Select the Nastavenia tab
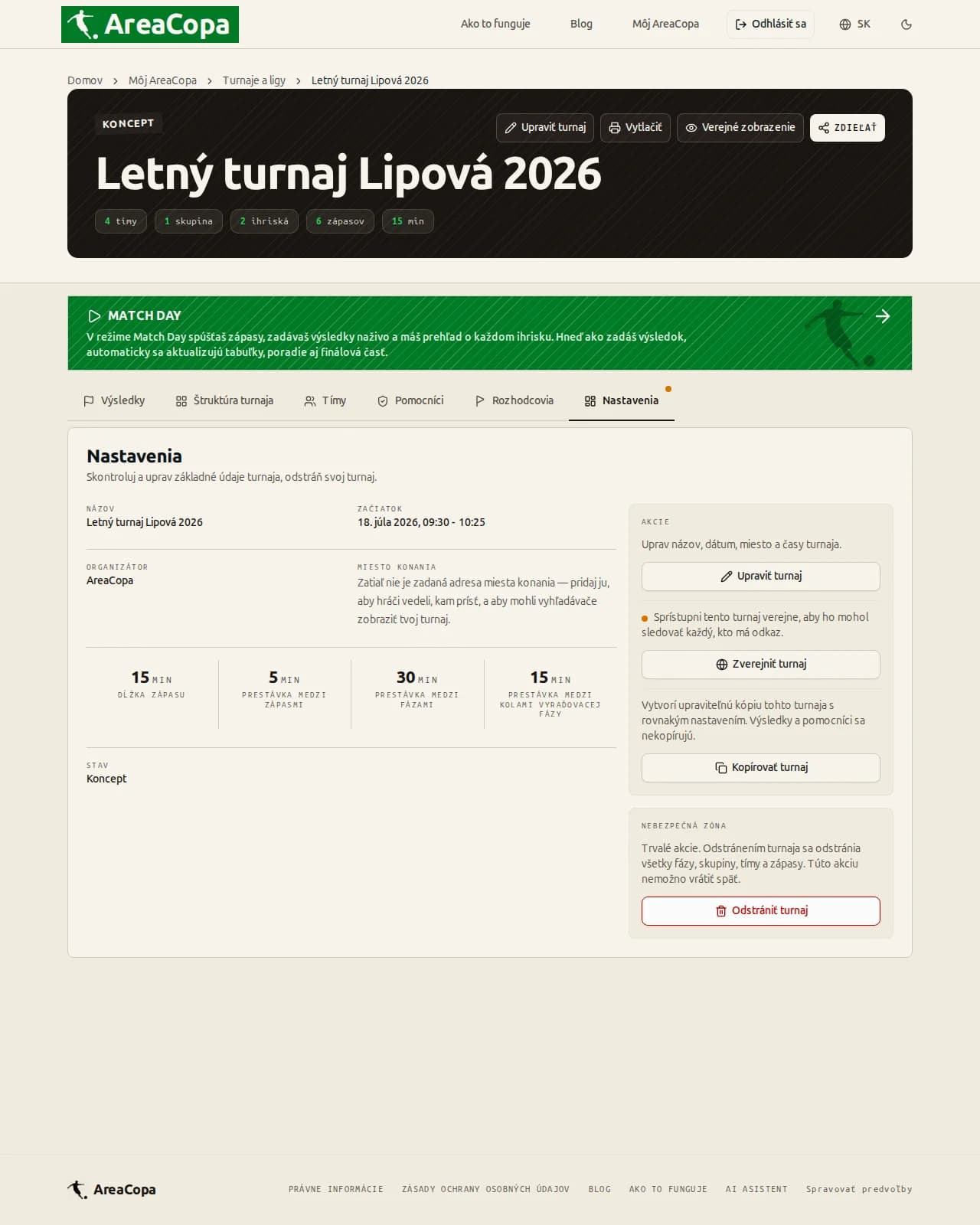The width and height of the screenshot is (980, 1225). coord(622,400)
